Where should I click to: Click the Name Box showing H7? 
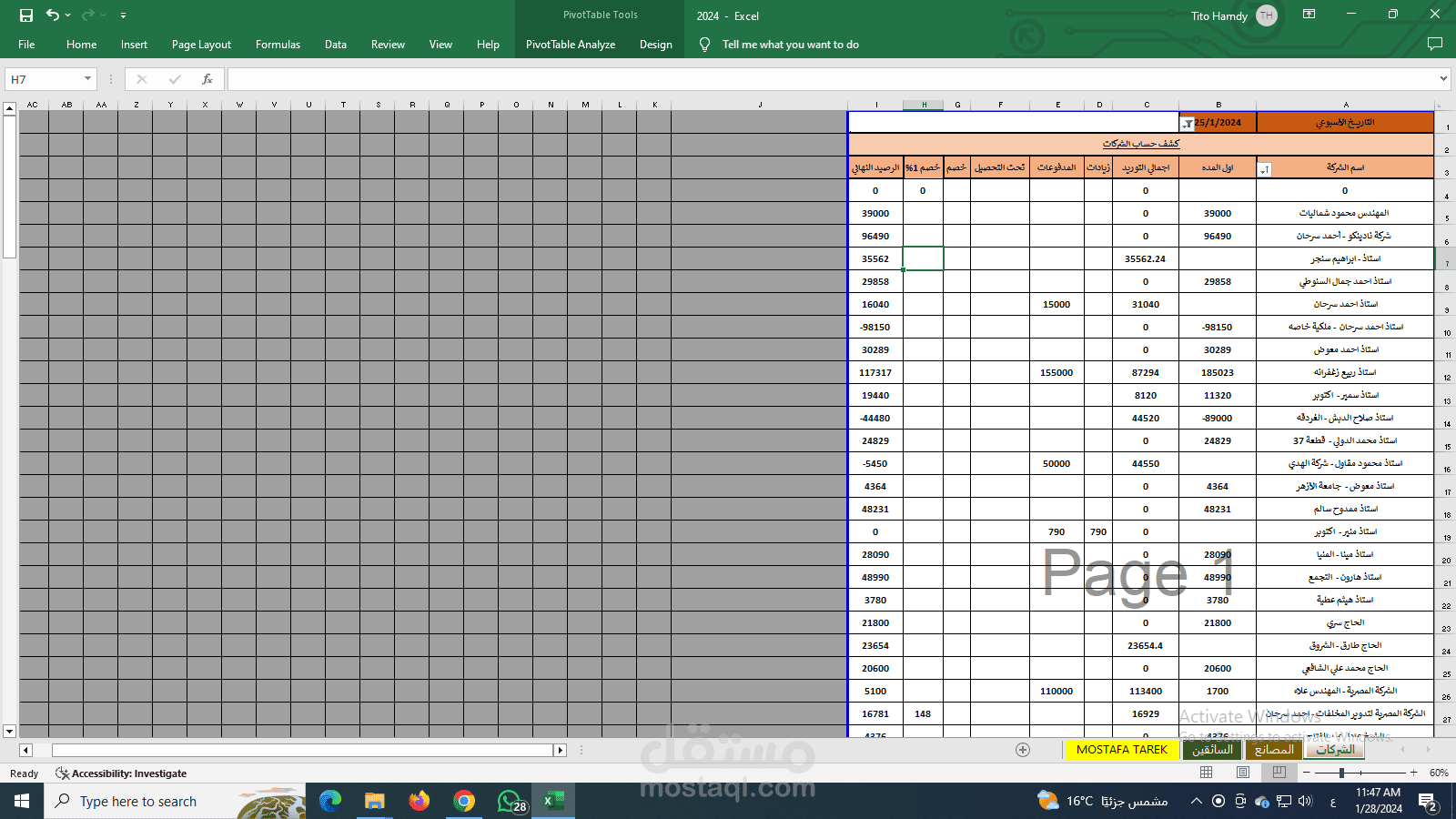[x=44, y=79]
